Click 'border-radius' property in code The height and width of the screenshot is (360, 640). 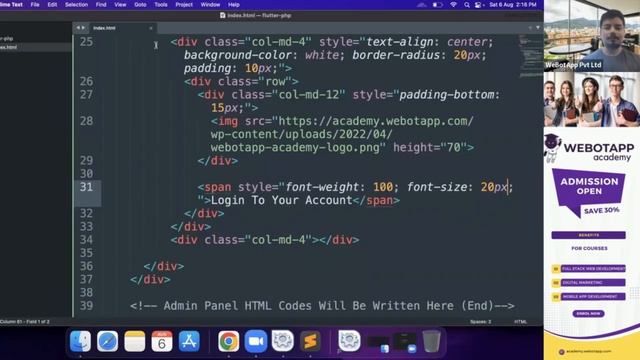click(396, 55)
